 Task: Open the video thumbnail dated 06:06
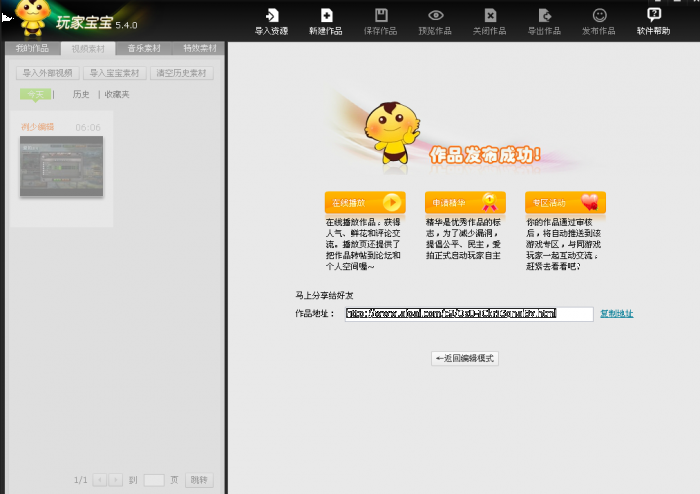point(62,166)
